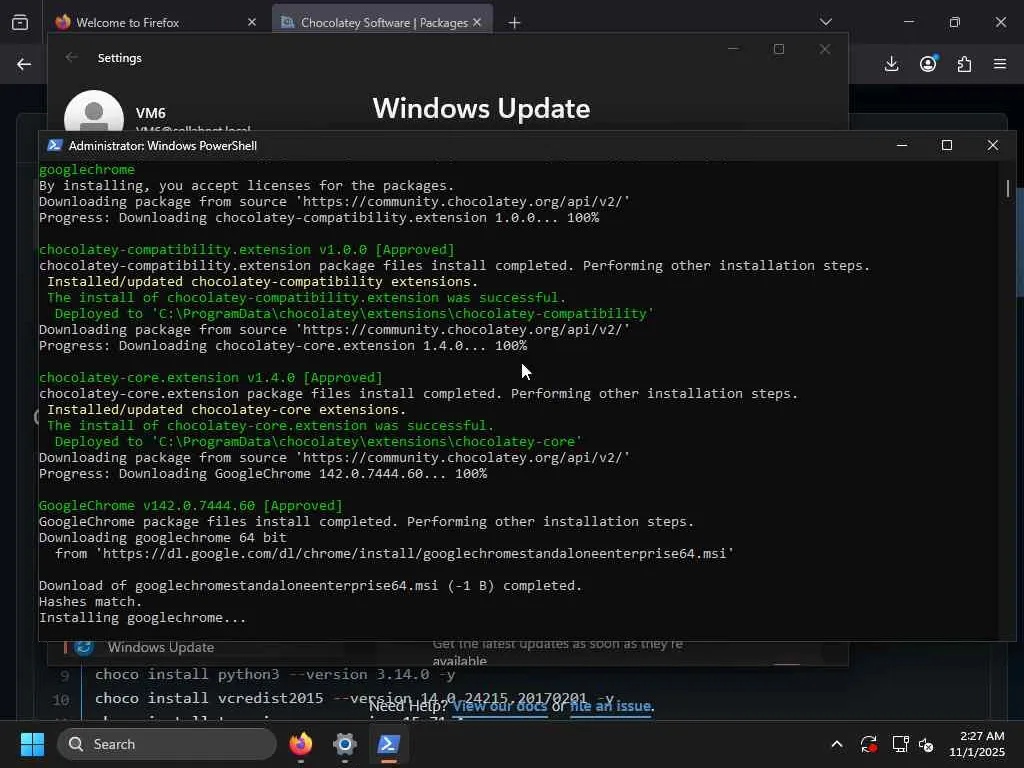Click muted volume tray icon
1024x768 pixels.
926,744
